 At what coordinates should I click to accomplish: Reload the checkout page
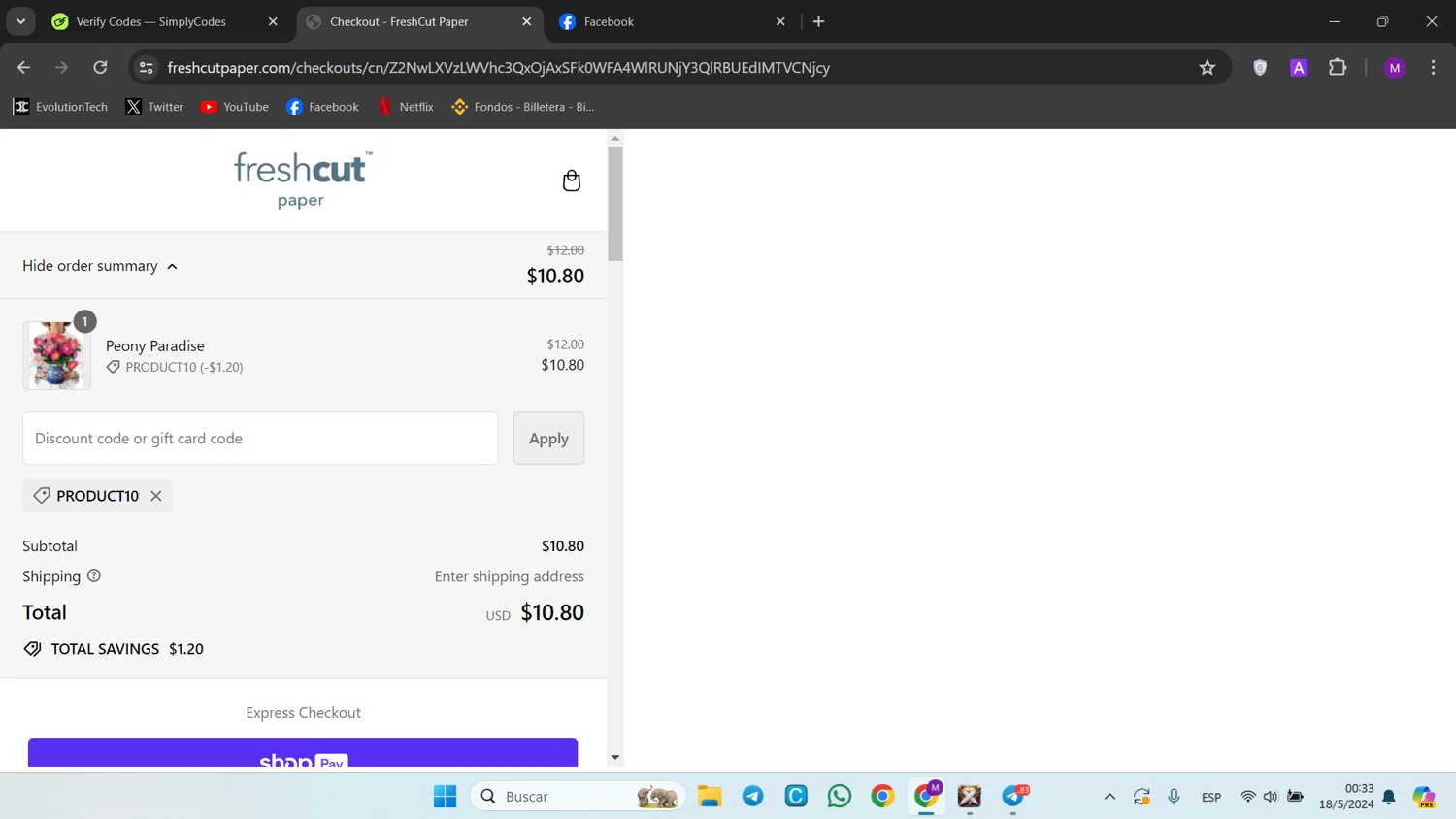point(100,67)
